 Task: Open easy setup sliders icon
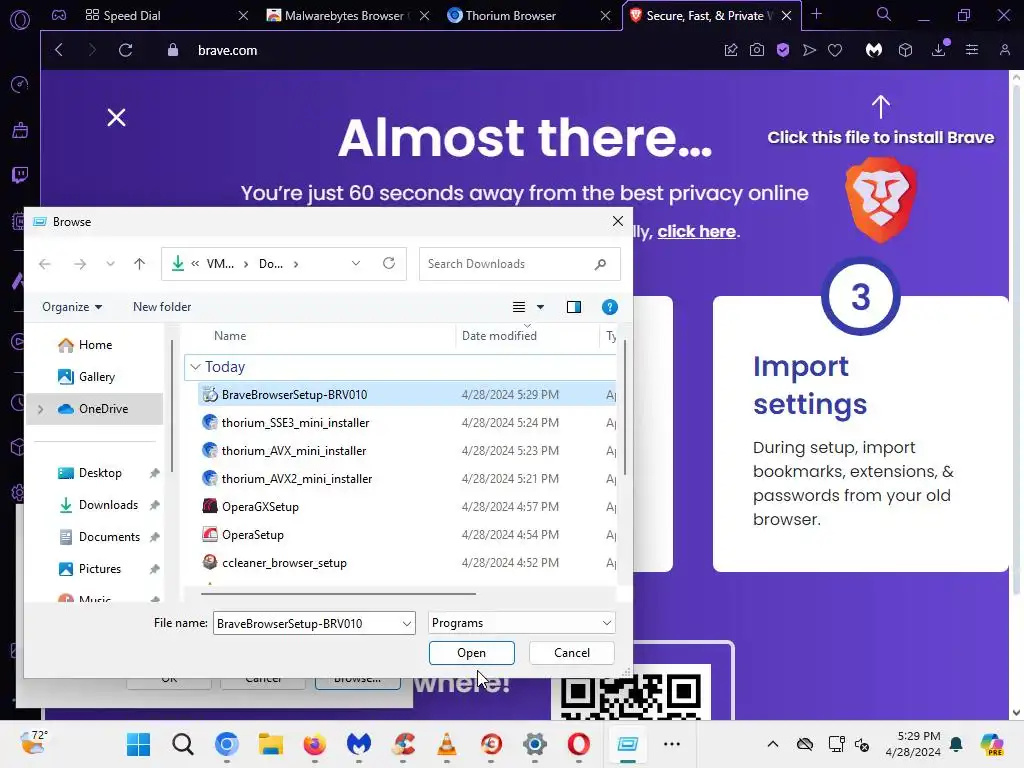click(972, 50)
